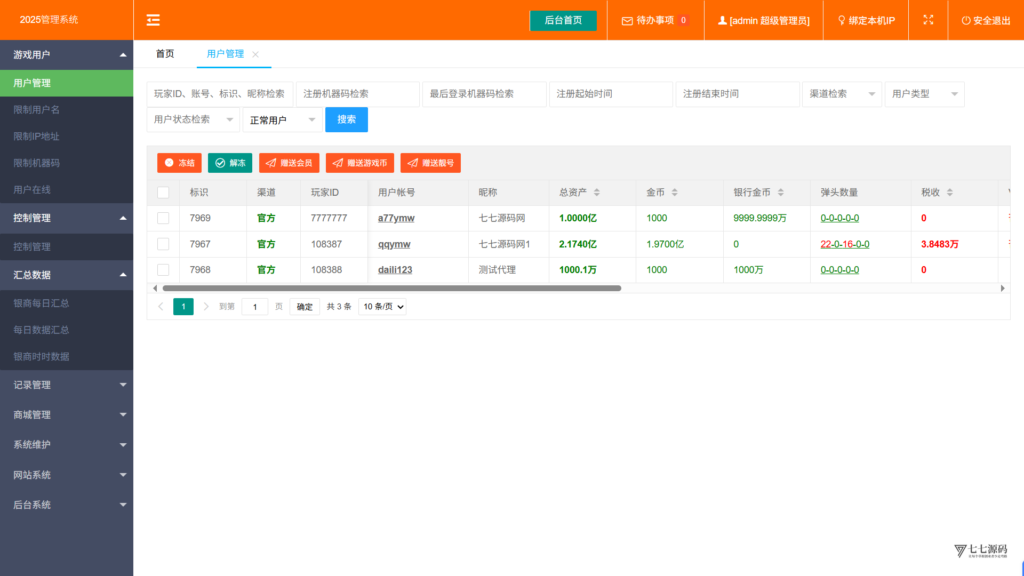Expand the 记录管理 sidebar group

[67, 385]
